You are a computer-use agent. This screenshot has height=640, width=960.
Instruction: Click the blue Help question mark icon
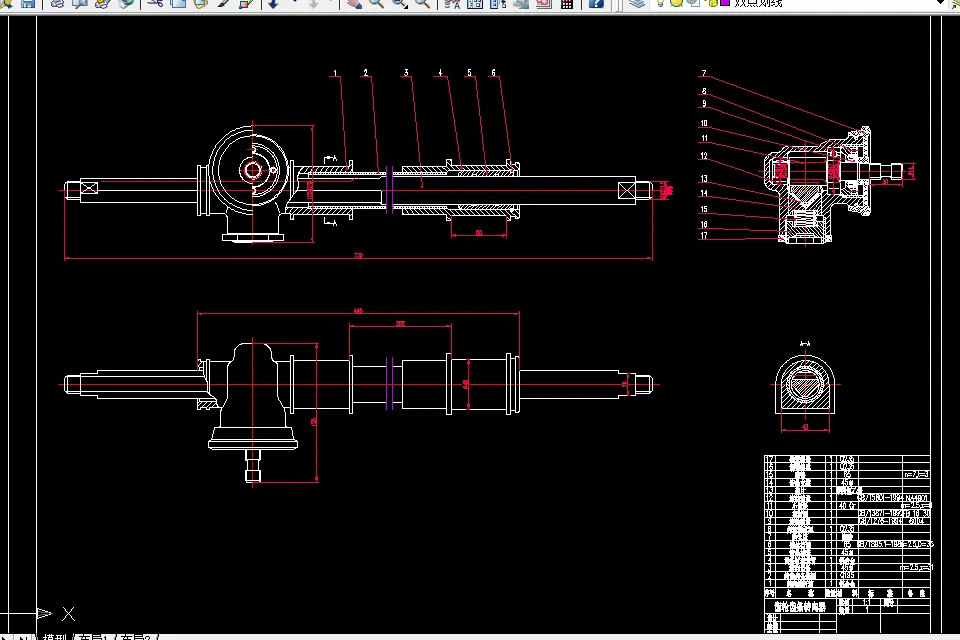coord(596,3)
